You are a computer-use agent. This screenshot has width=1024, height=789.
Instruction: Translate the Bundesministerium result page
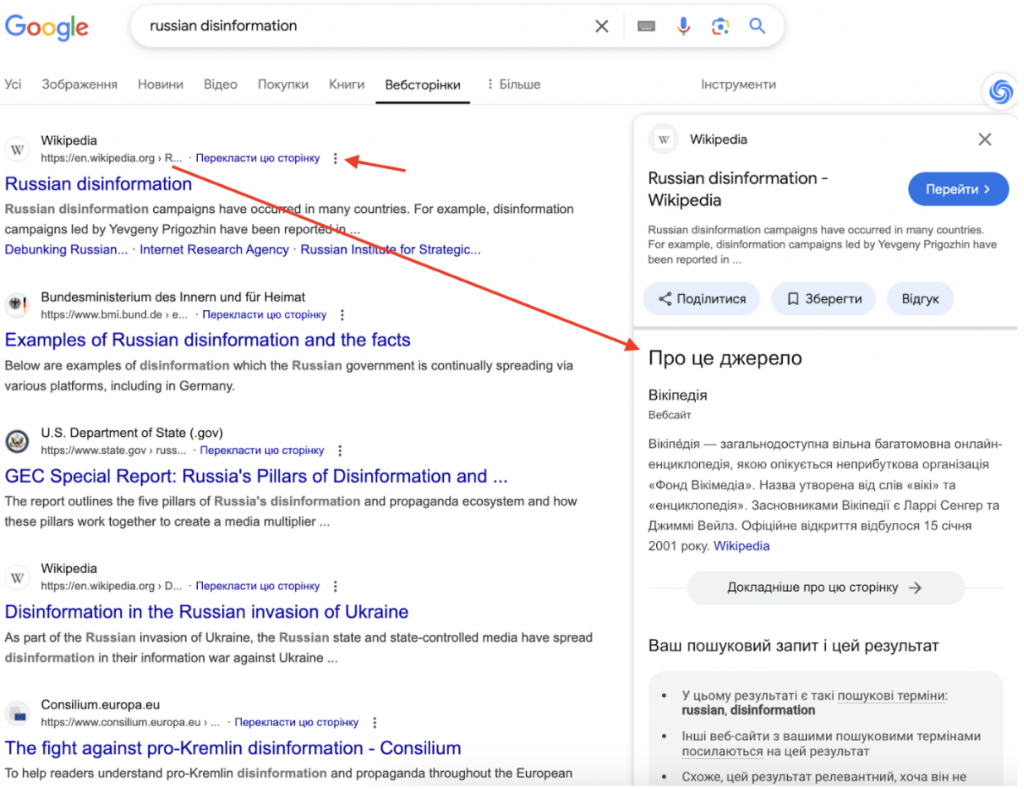click(x=264, y=315)
